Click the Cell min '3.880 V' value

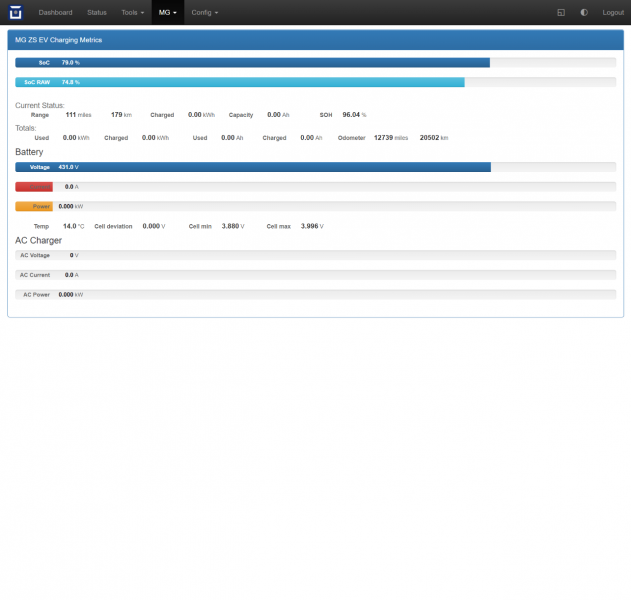click(x=233, y=226)
